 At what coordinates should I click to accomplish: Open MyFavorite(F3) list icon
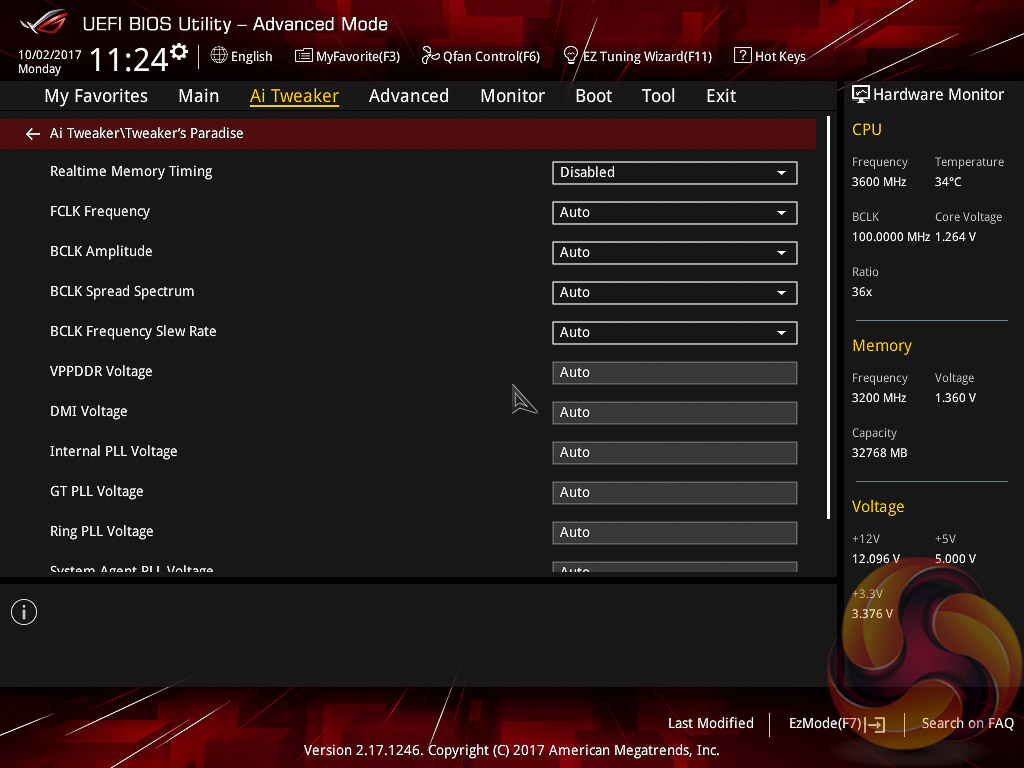pyautogui.click(x=303, y=56)
